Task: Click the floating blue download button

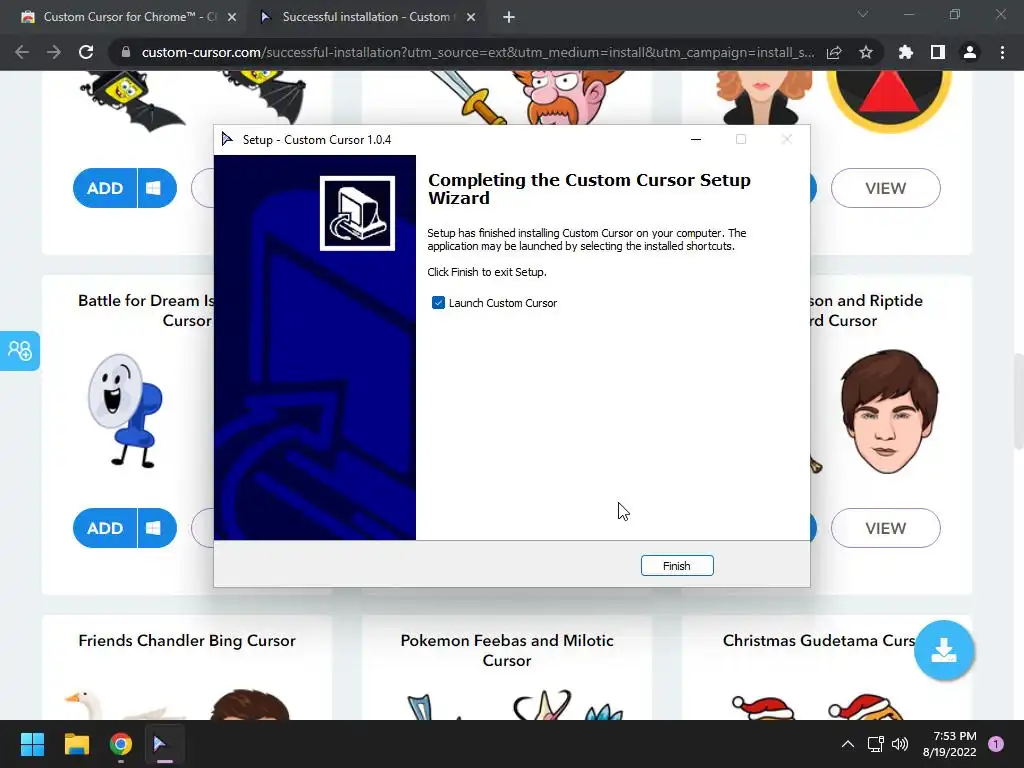Action: (944, 650)
